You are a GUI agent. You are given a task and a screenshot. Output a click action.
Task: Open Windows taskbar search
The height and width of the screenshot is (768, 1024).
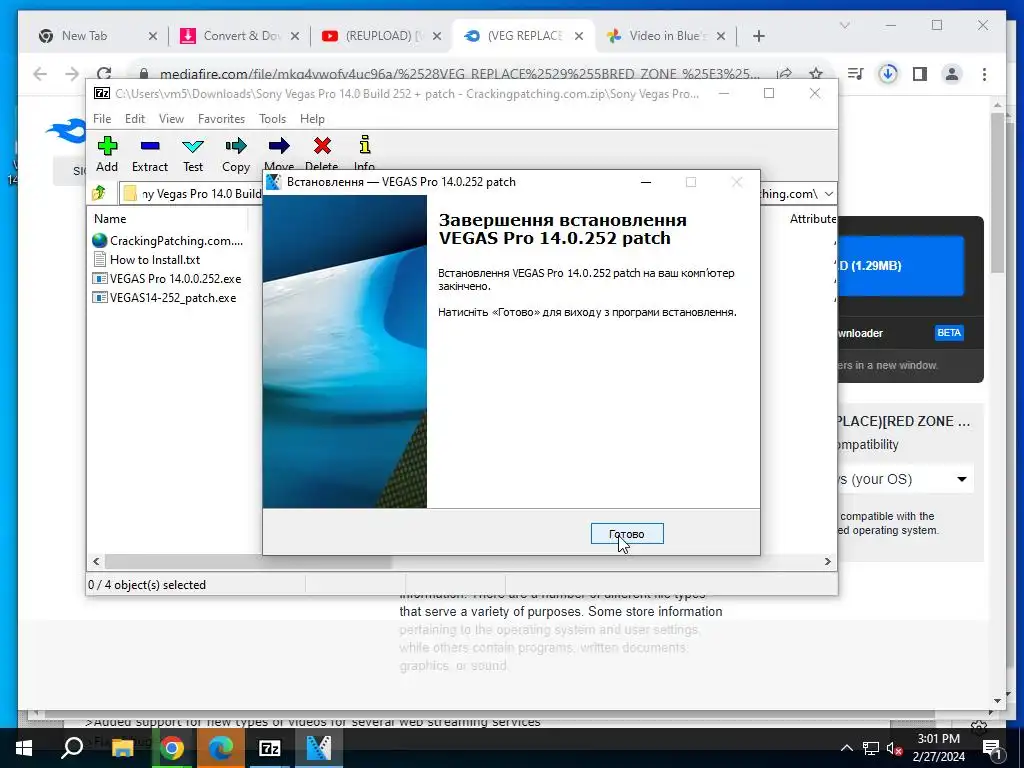pos(72,748)
